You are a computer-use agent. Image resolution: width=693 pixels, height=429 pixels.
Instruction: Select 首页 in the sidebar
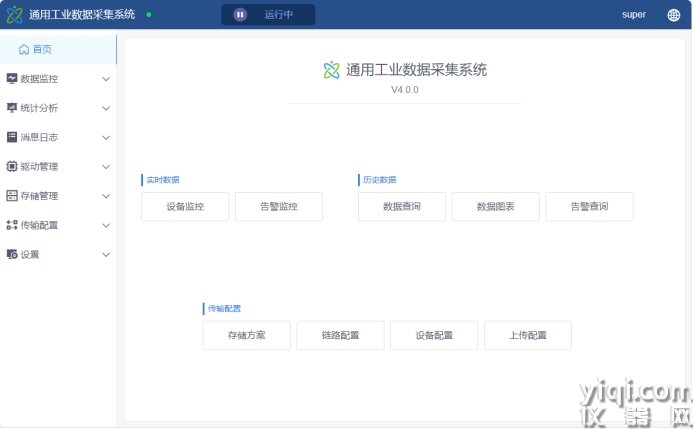click(58, 49)
